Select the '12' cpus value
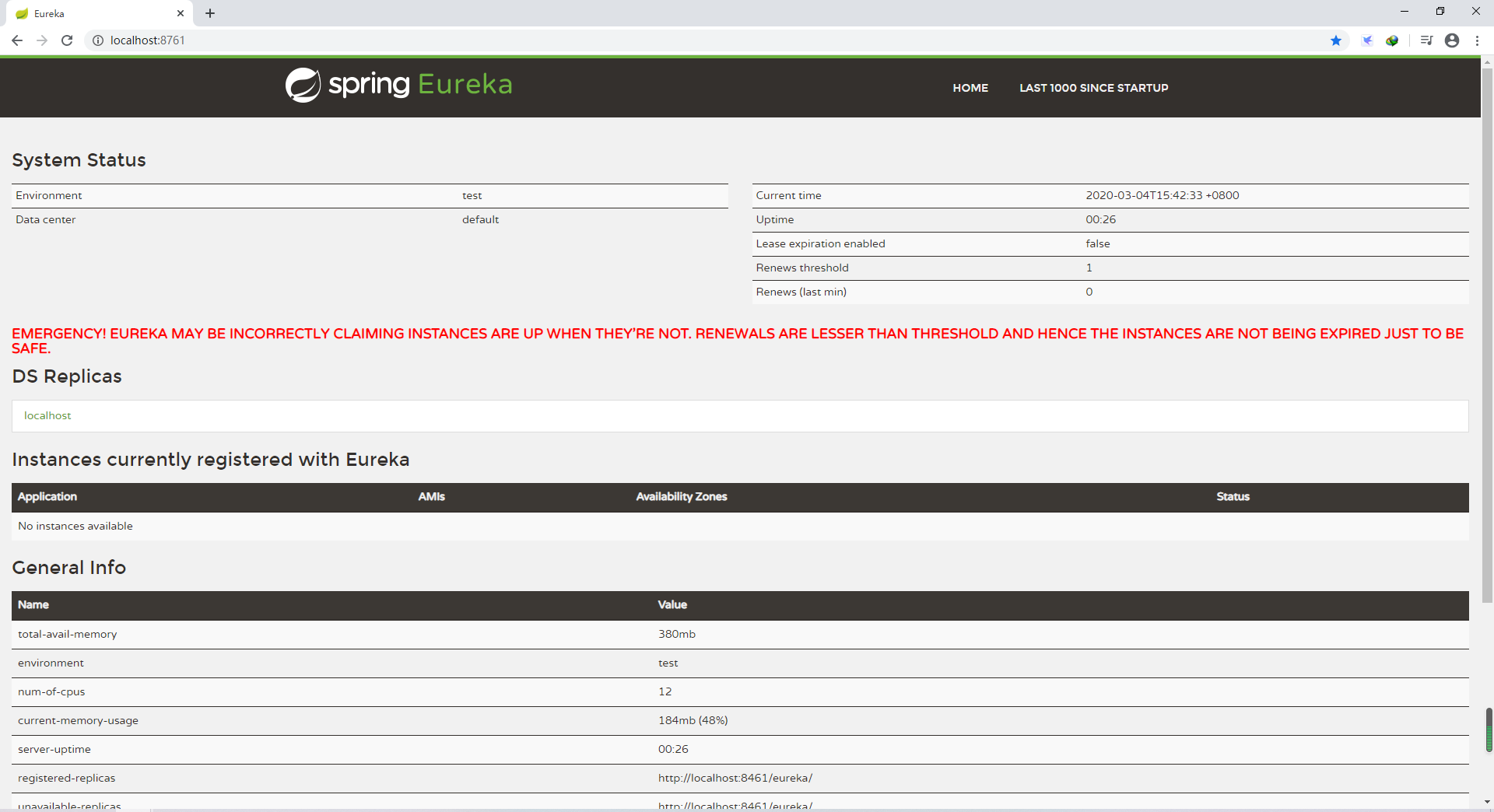1494x812 pixels. 665,691
